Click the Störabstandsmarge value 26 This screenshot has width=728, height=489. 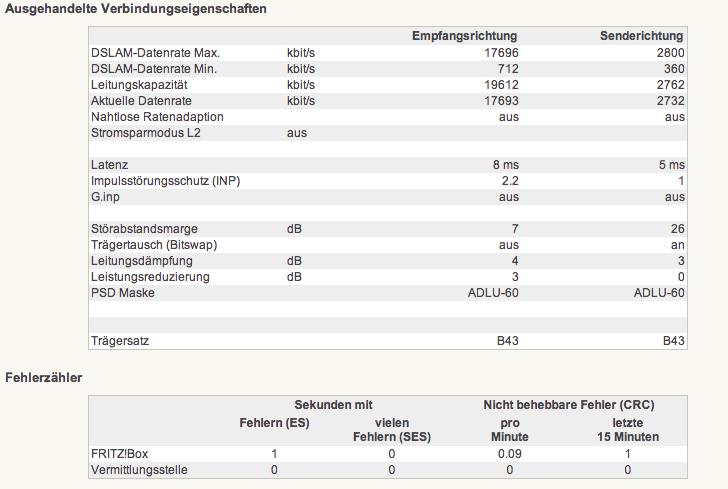pyautogui.click(x=677, y=229)
